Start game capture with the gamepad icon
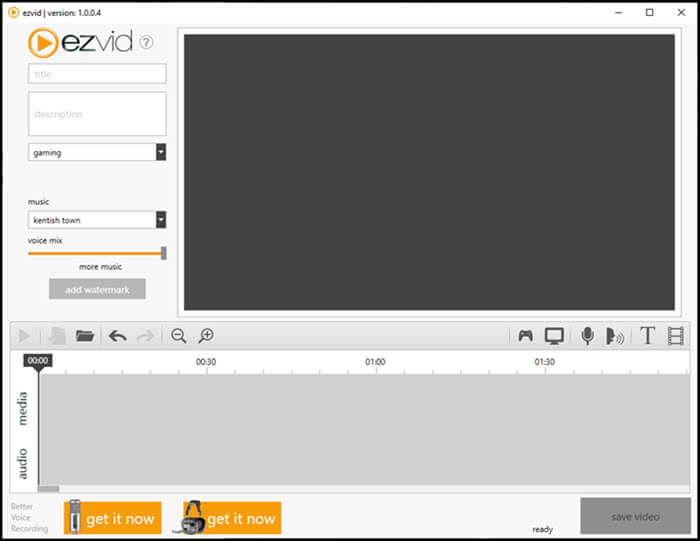 (525, 336)
